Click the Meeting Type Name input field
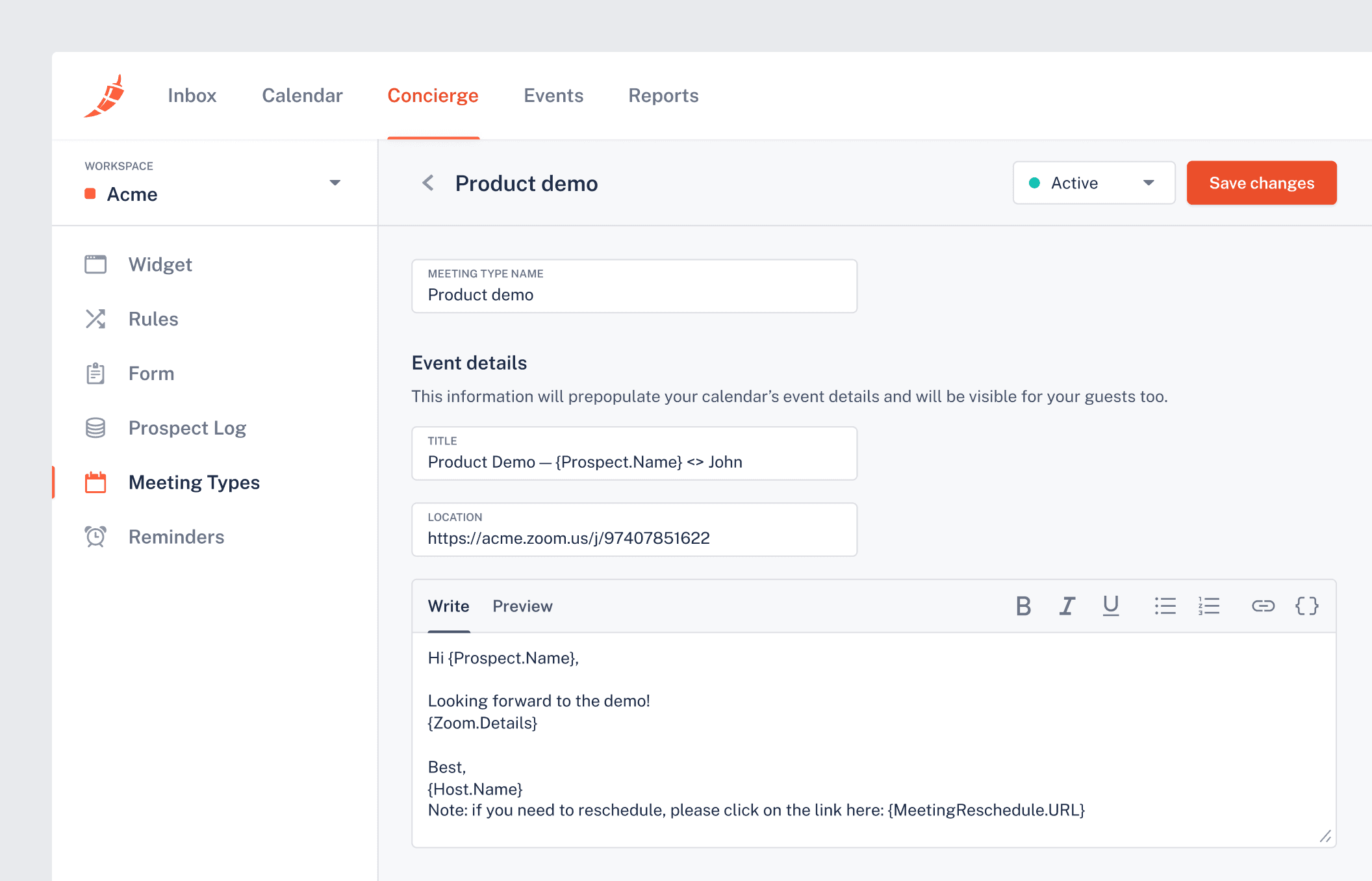1372x881 pixels. tap(634, 294)
